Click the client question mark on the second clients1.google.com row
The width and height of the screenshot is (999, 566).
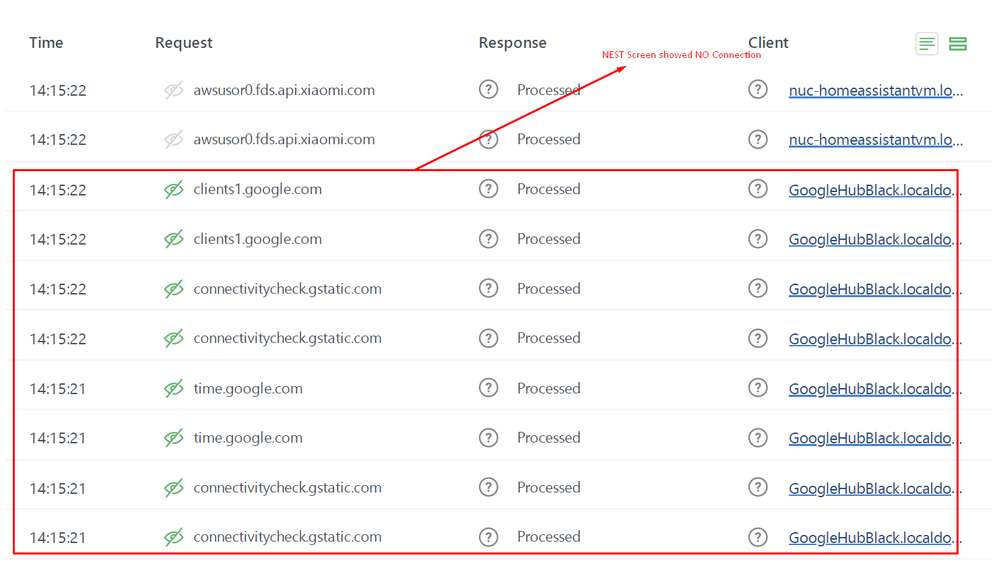758,239
